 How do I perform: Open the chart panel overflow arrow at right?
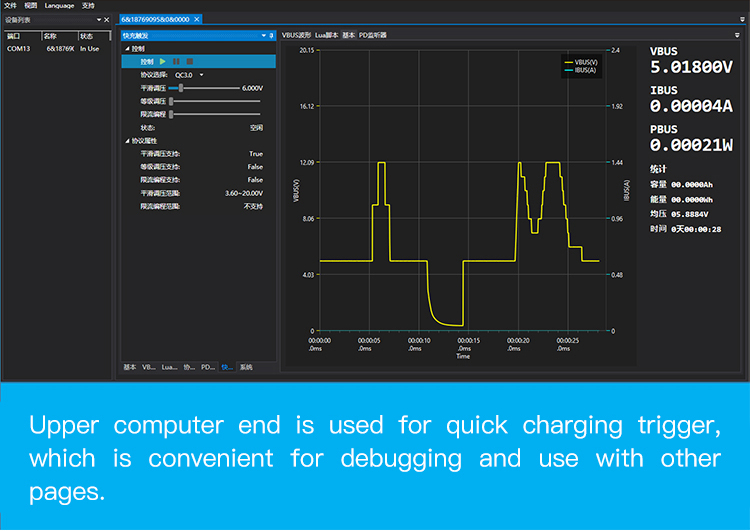737,35
